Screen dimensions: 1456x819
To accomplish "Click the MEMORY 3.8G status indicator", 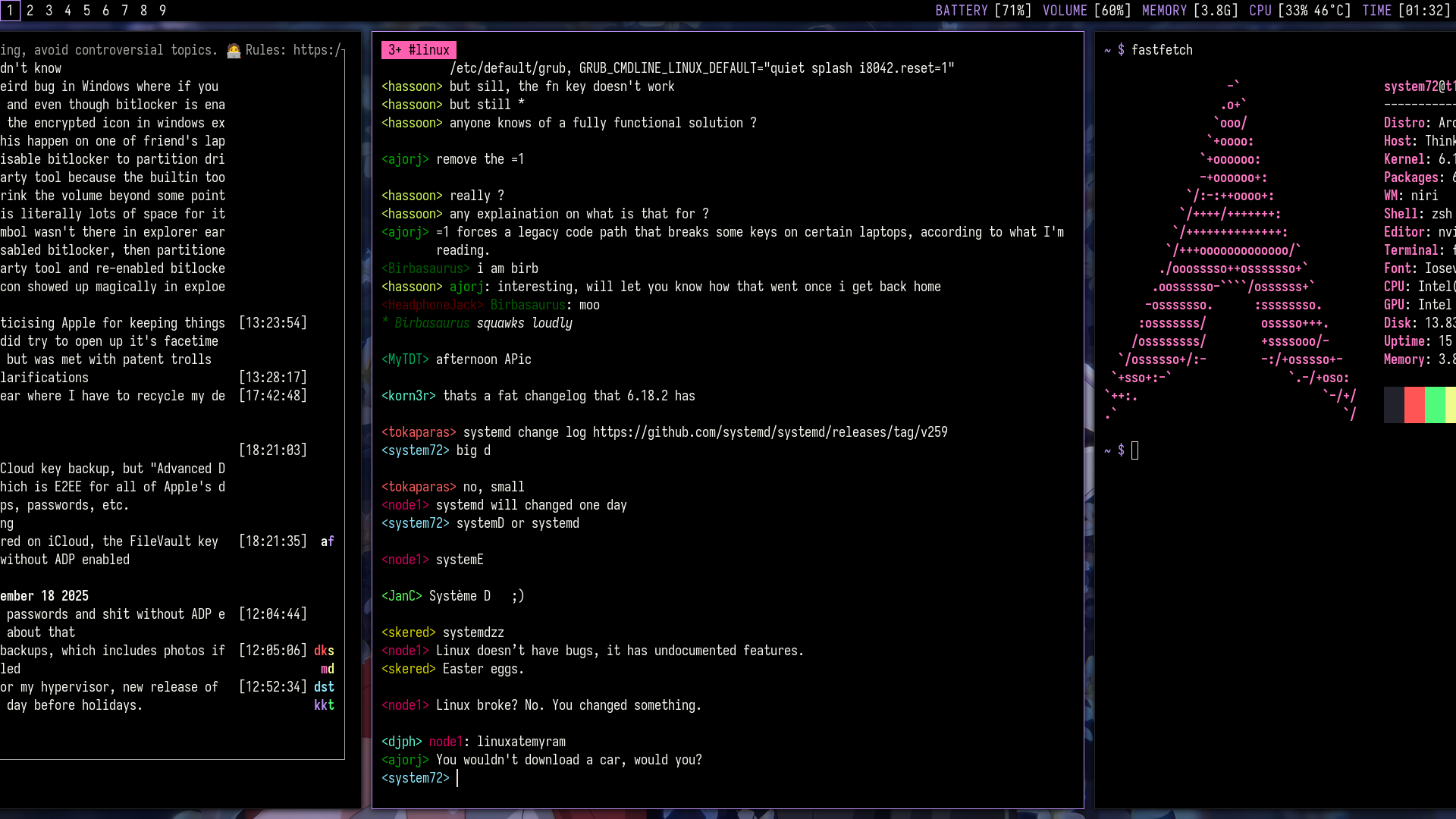I will pyautogui.click(x=1189, y=11).
